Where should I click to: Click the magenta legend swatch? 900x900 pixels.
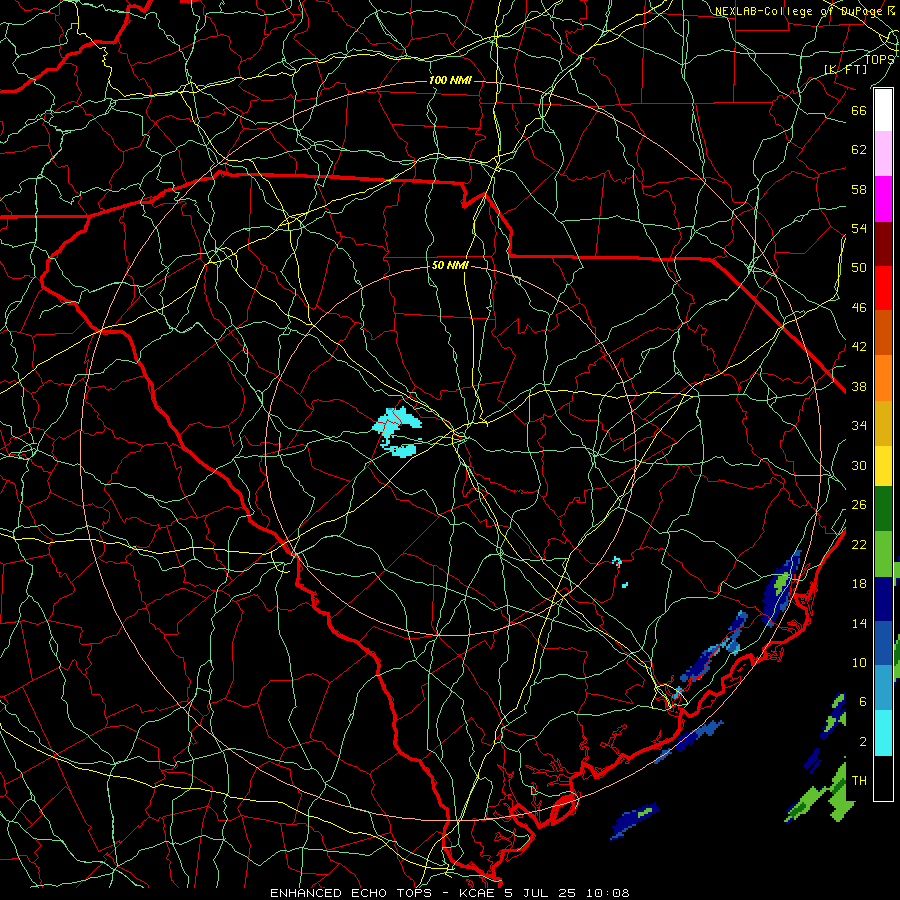click(x=883, y=199)
